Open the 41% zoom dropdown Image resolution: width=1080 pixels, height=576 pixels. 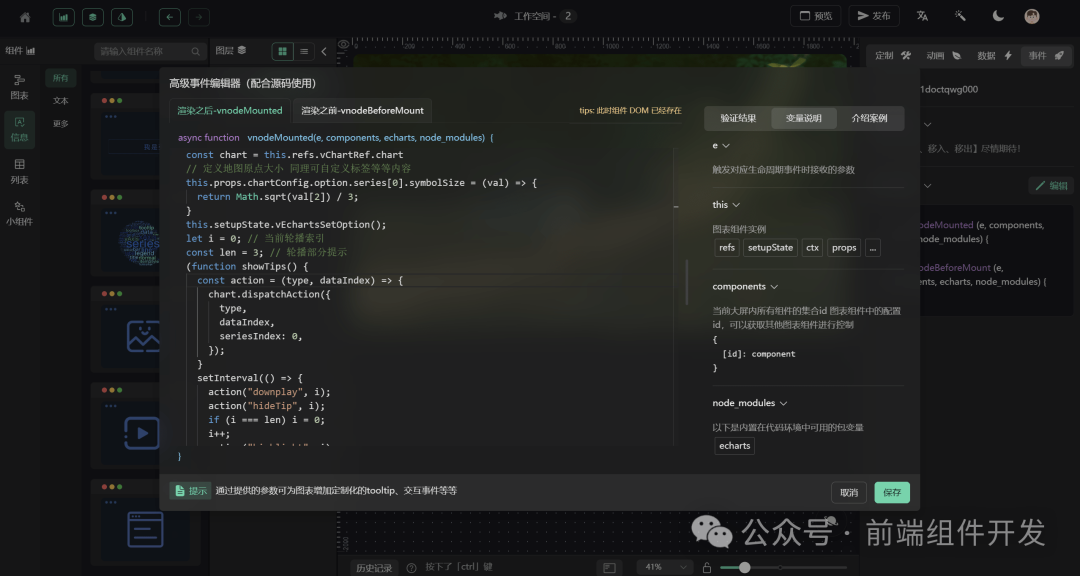pyautogui.click(x=664, y=567)
